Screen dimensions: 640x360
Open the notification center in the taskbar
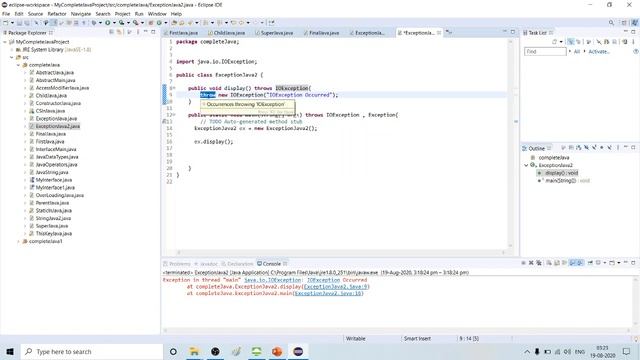[627, 351]
